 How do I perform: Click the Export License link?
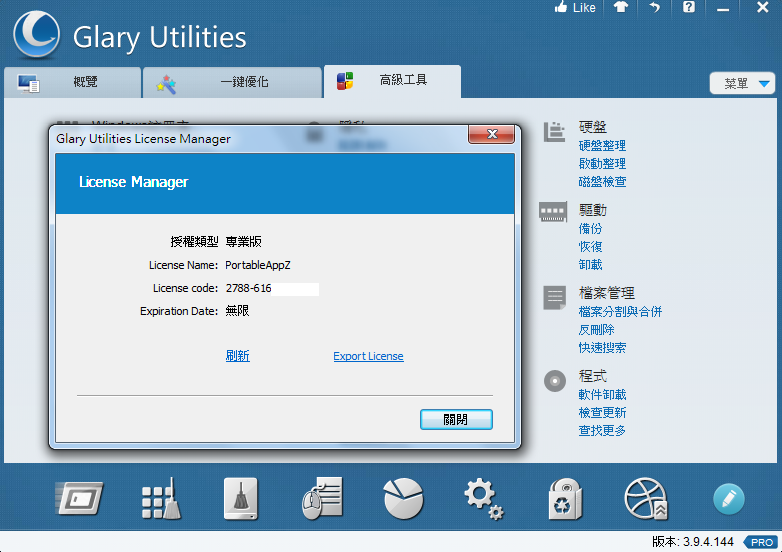point(368,356)
